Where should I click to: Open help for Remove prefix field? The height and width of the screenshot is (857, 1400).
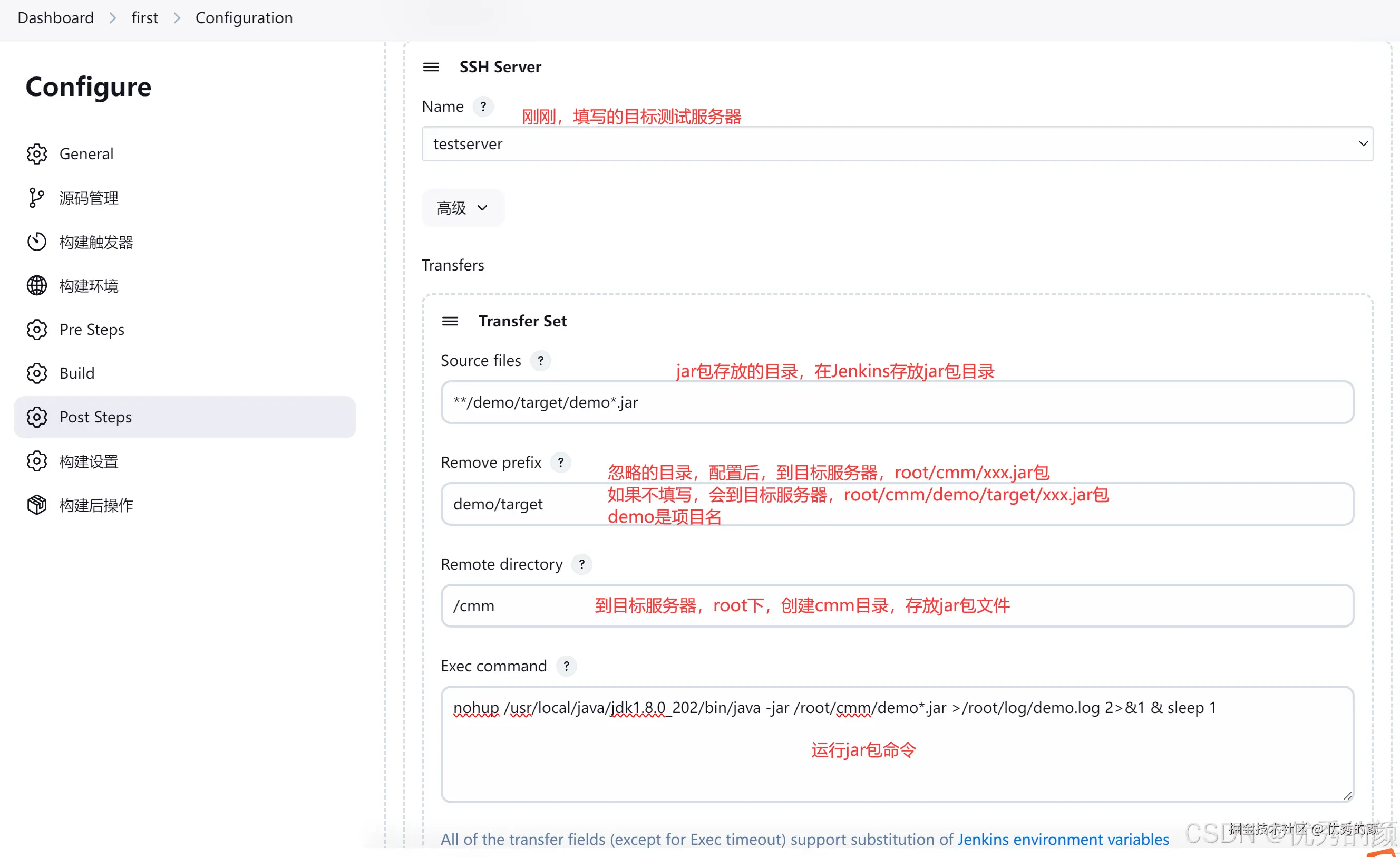pyautogui.click(x=560, y=463)
